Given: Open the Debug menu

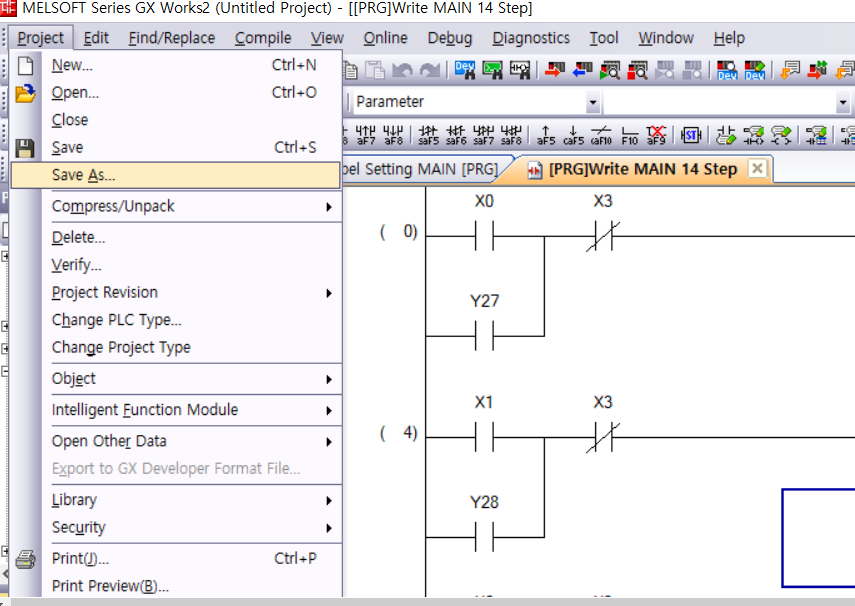Looking at the screenshot, I should pos(450,38).
